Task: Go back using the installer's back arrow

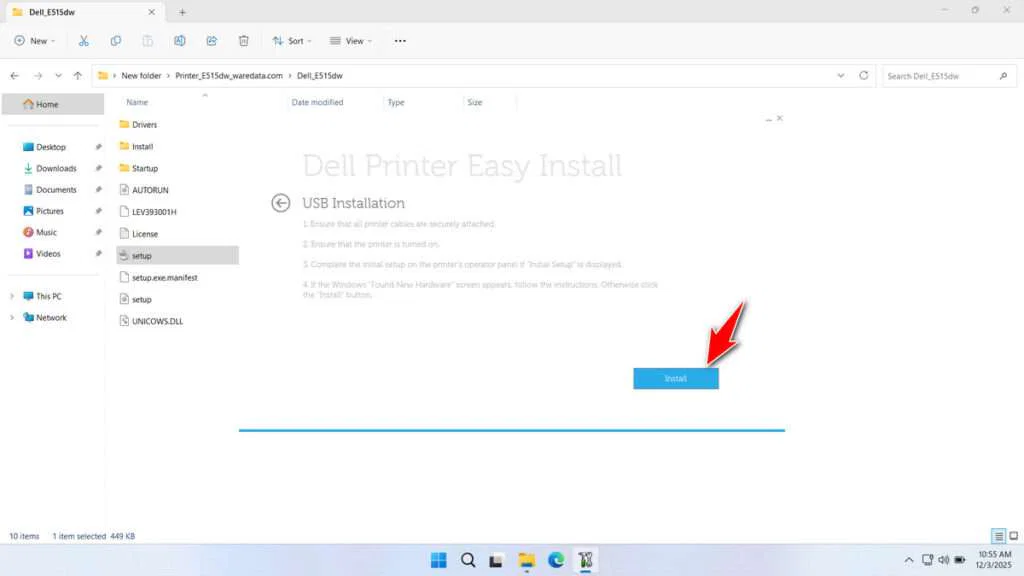Action: [x=280, y=202]
